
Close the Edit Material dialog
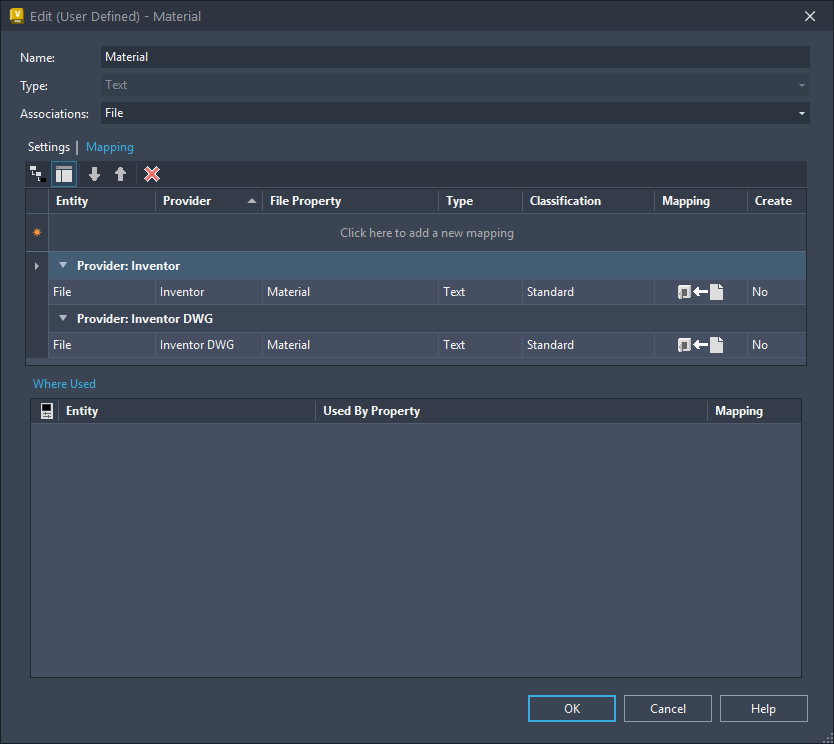click(810, 16)
